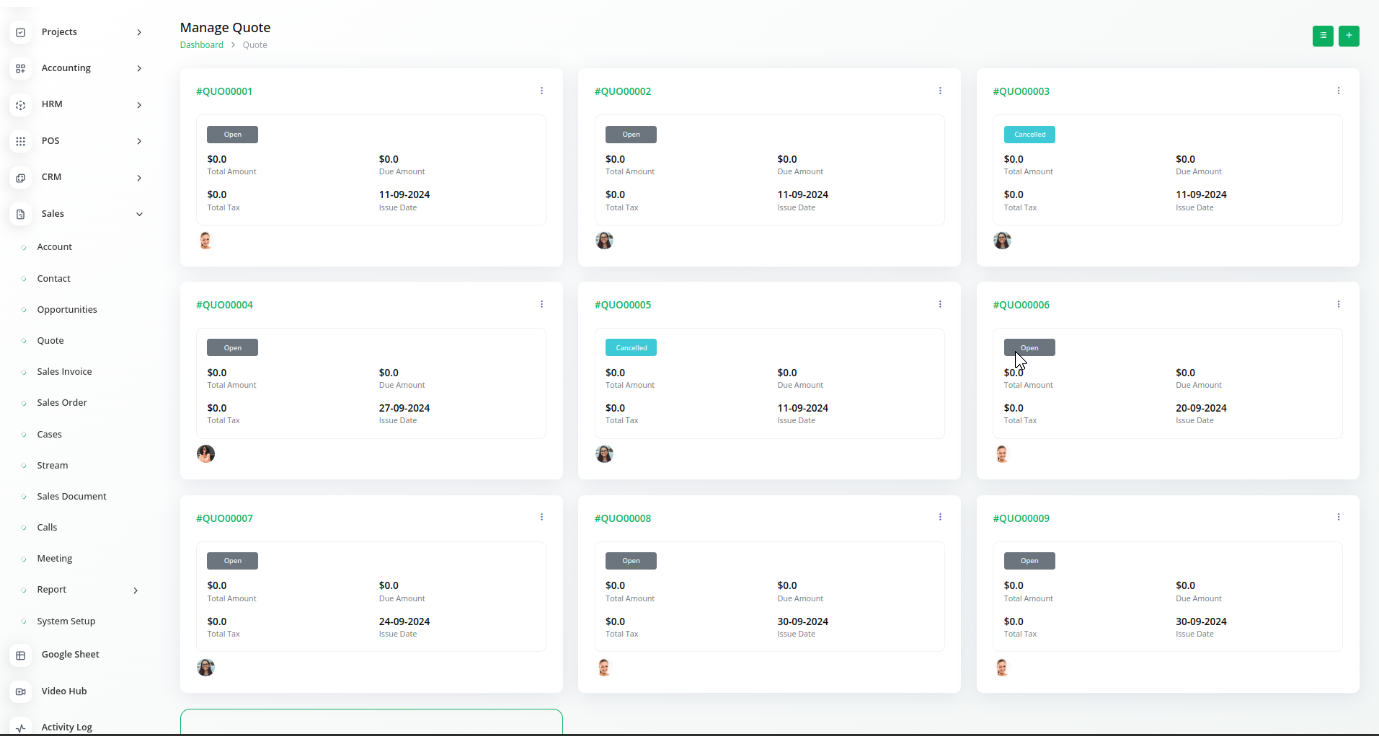Click the Dashboard breadcrumb link
Image resolution: width=1379 pixels, height=736 pixels.
(x=201, y=45)
